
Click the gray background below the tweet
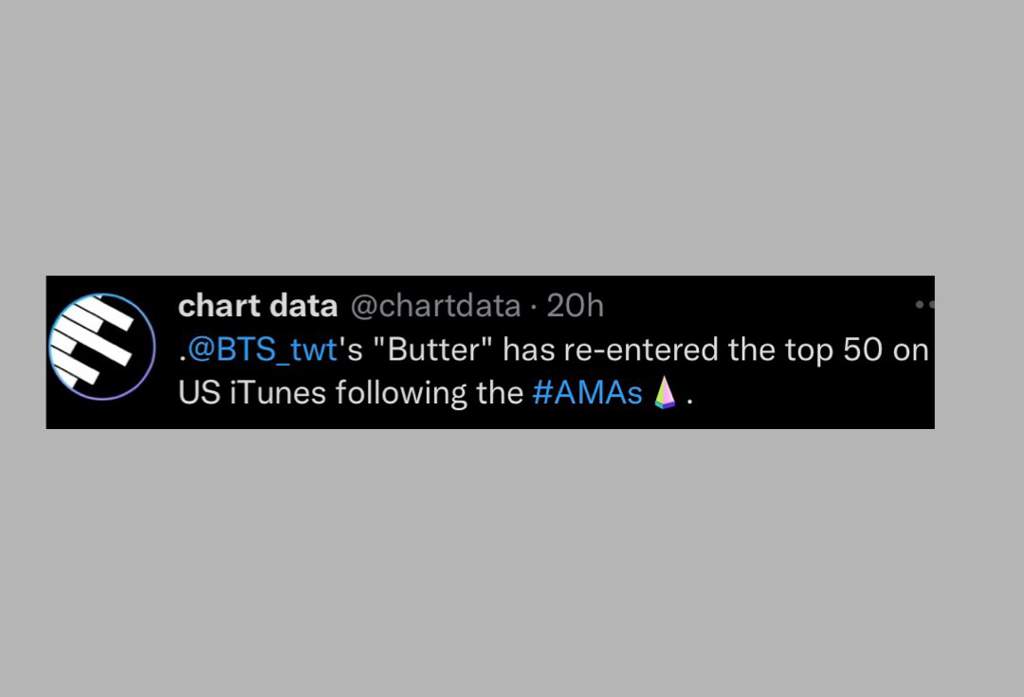pos(512,563)
